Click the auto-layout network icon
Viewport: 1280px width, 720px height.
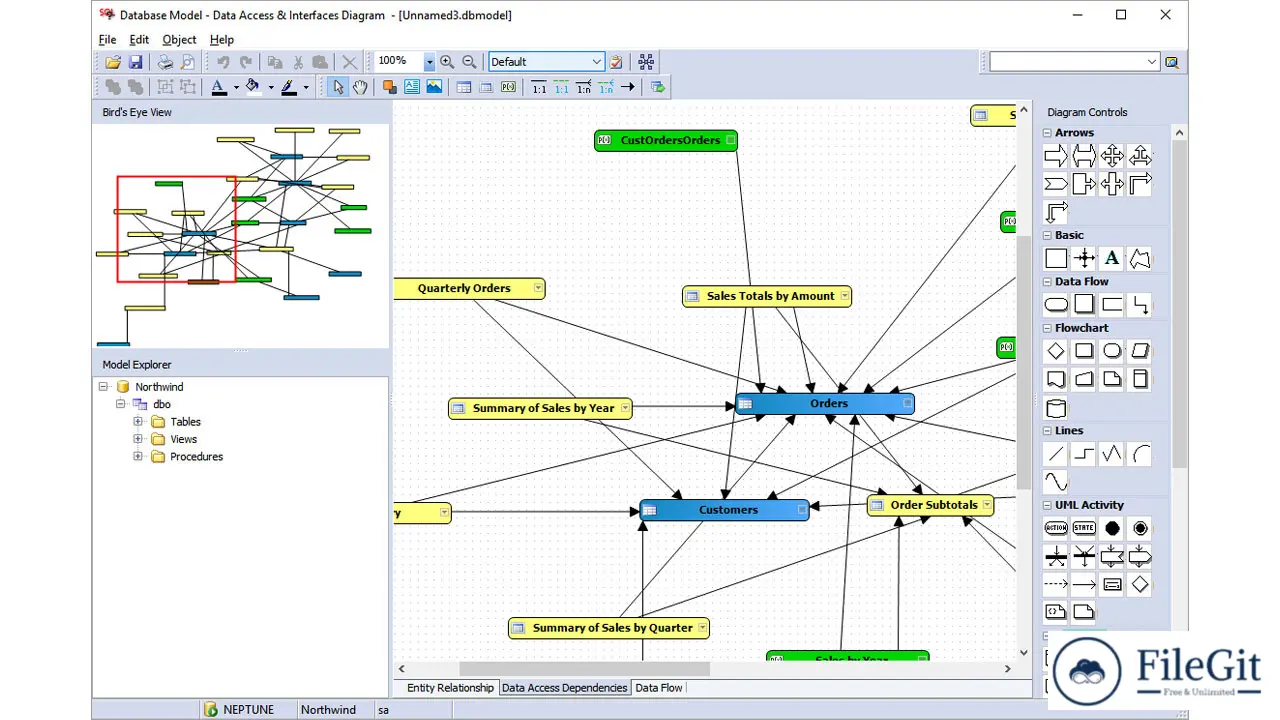tap(646, 62)
